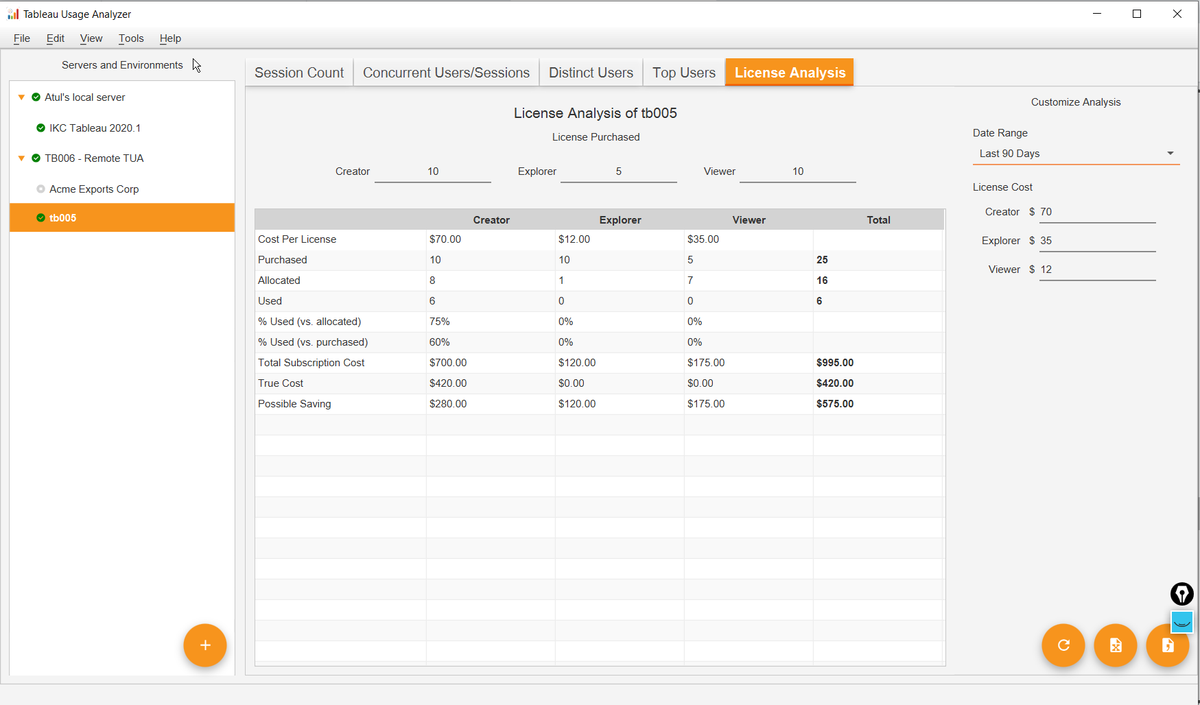Collapse the TB006 - Remote TUA node arrow
The image size is (1200, 705).
(22, 158)
